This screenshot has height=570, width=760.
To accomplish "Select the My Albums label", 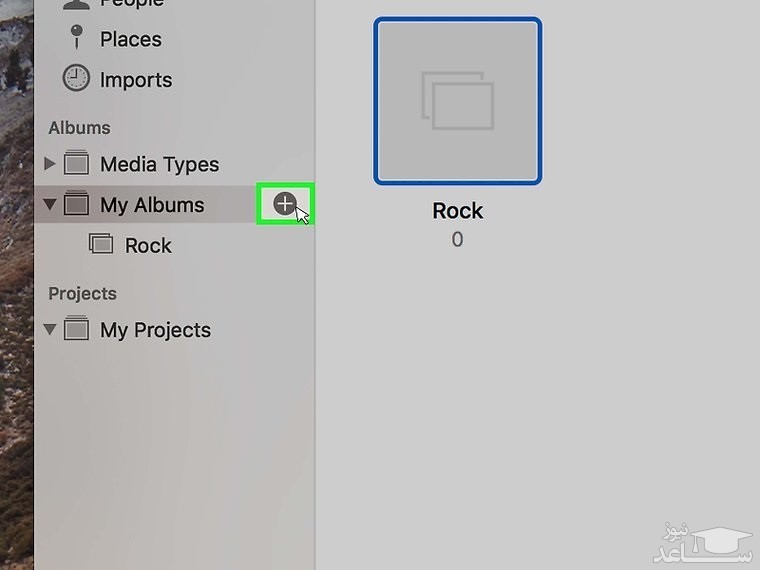I will 152,205.
